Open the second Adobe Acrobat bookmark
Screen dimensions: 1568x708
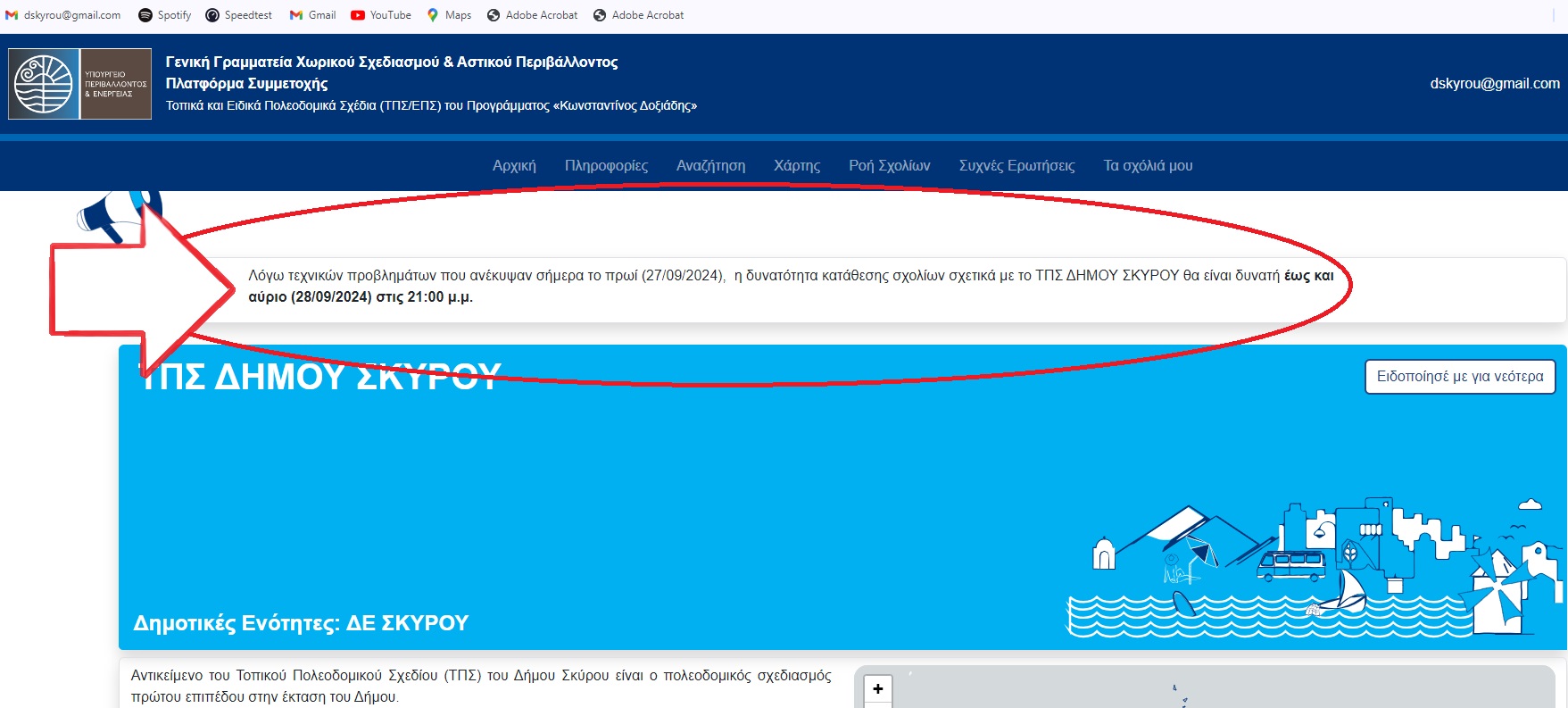coord(639,15)
